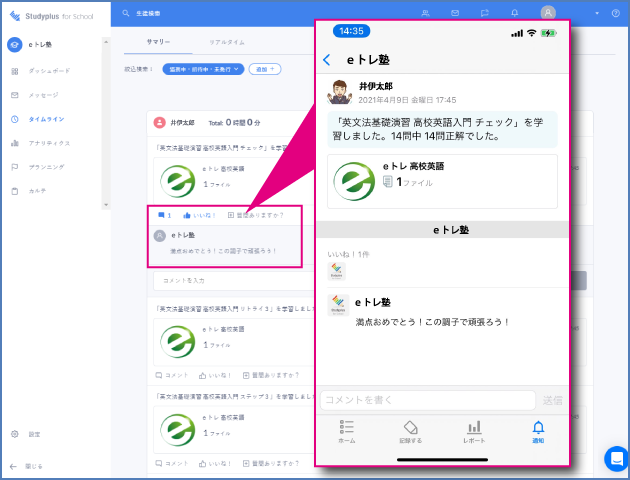630x480 pixels.
Task: Open the eトレ塾 school avatar icon in the sidebar
Action: [15, 45]
